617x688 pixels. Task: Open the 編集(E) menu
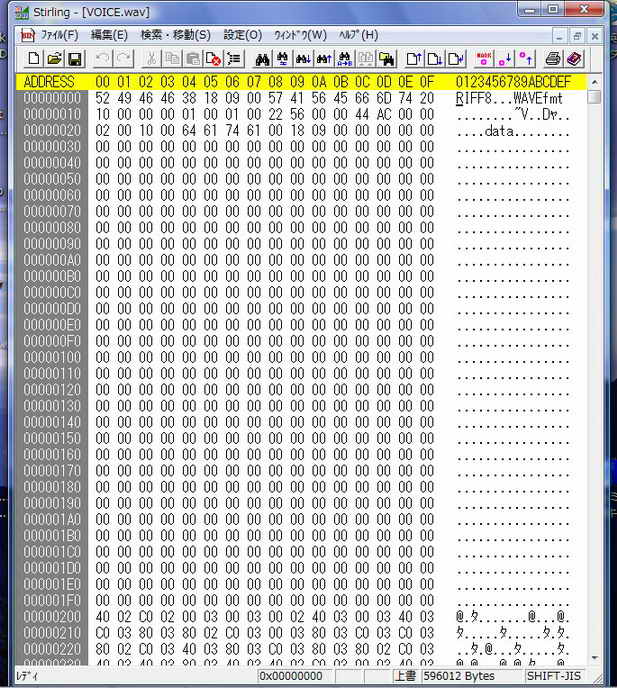pyautogui.click(x=109, y=35)
